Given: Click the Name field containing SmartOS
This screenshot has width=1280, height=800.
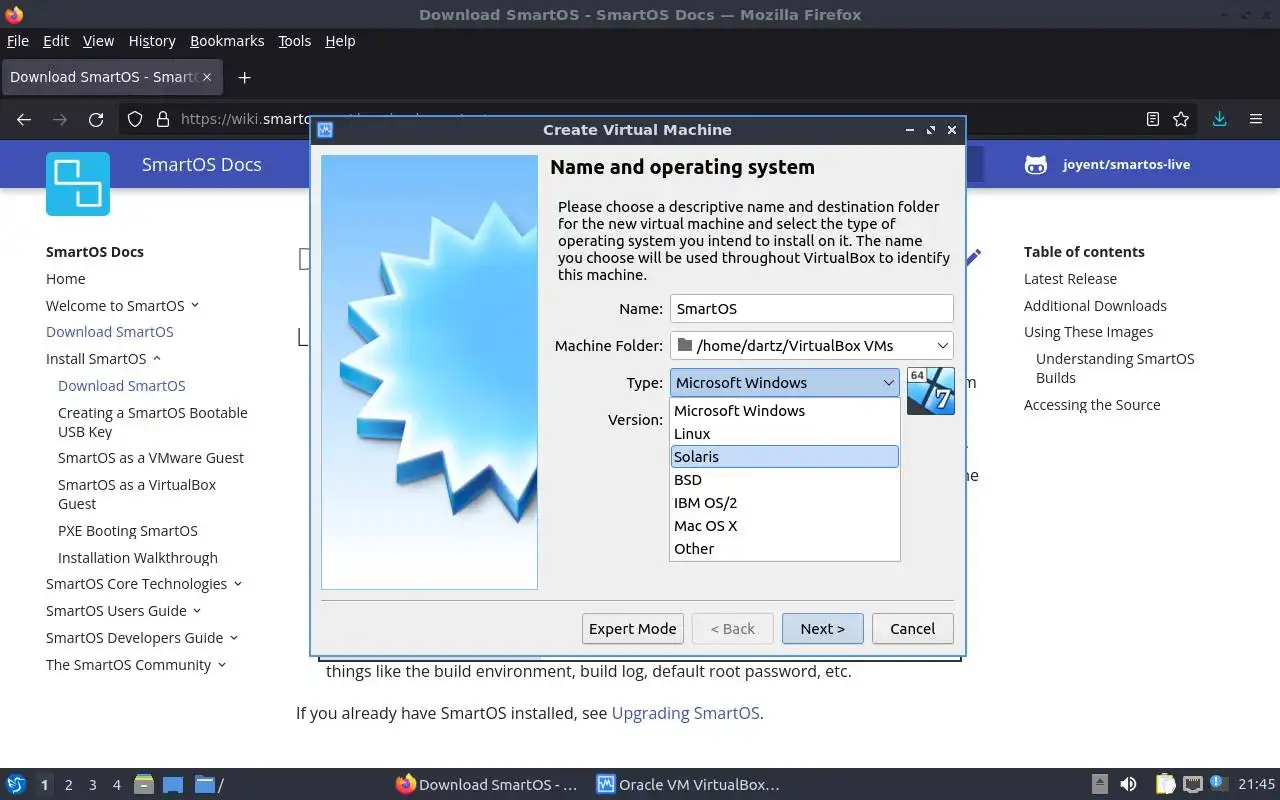Looking at the screenshot, I should click(811, 308).
